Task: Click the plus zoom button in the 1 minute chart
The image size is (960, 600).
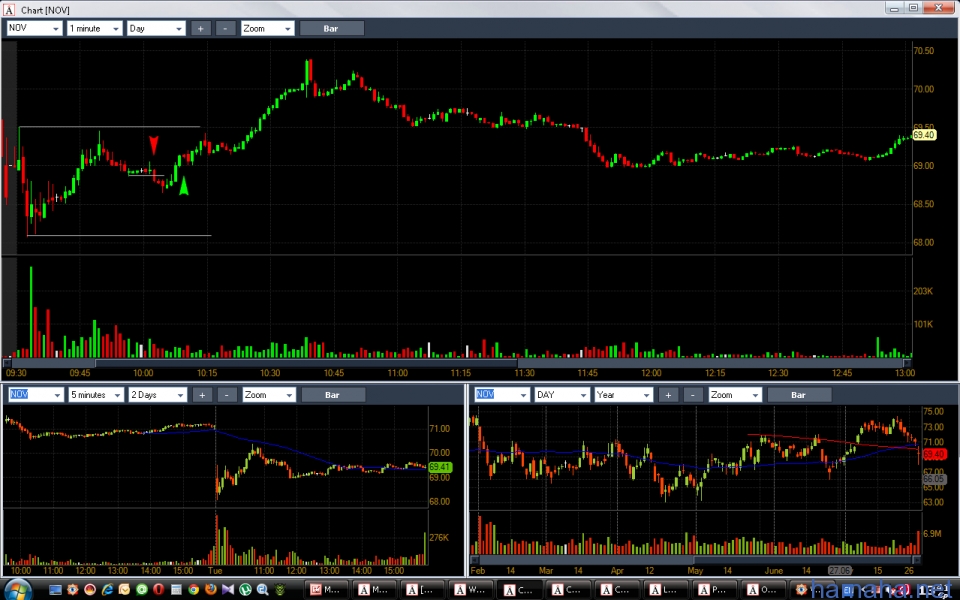Action: 200,29
